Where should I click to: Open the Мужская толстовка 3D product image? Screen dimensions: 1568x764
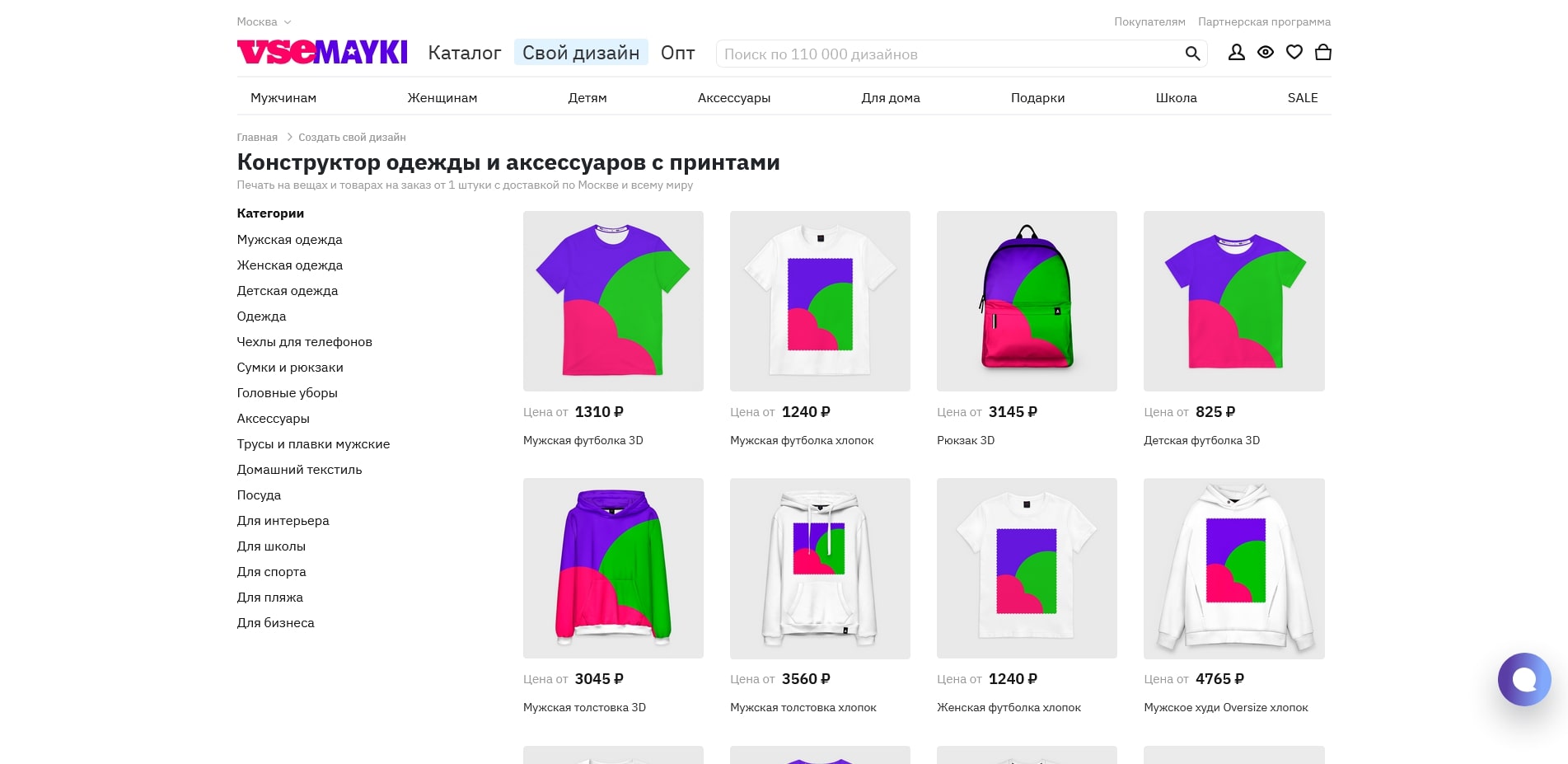[x=613, y=568]
